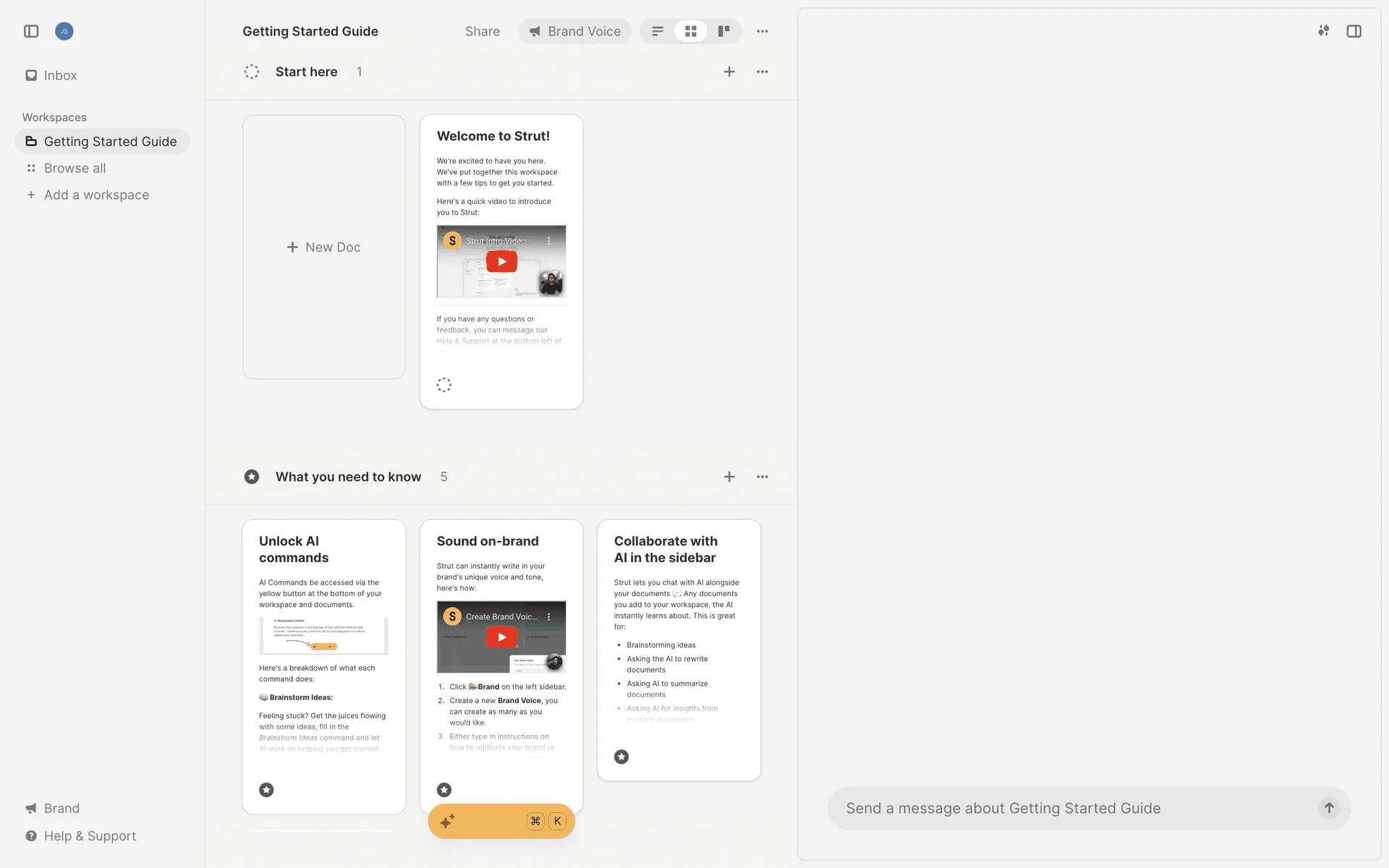The height and width of the screenshot is (868, 1389).
Task: Add a doc to the Start here section
Action: point(729,72)
